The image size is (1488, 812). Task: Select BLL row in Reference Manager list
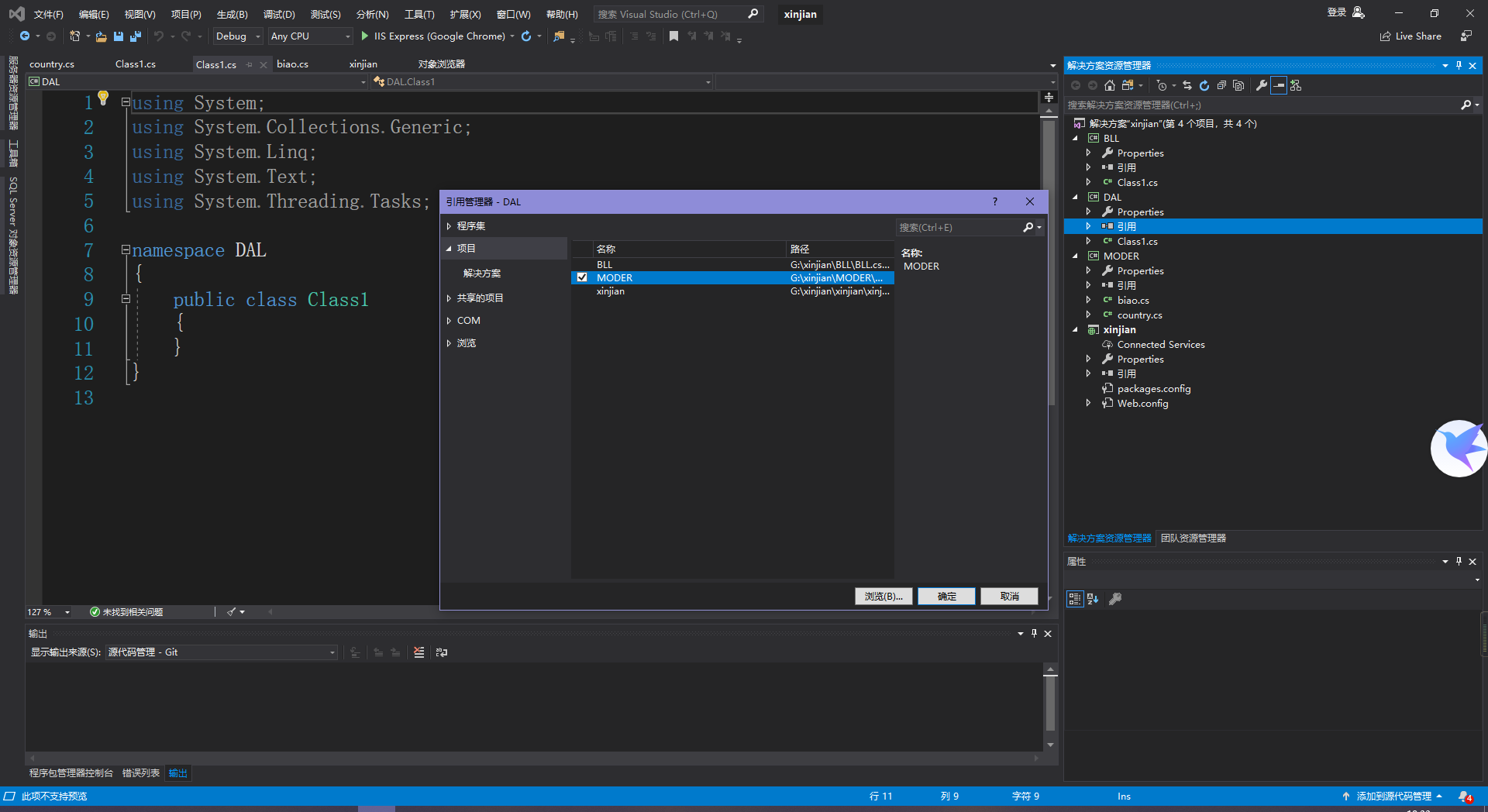coord(732,265)
